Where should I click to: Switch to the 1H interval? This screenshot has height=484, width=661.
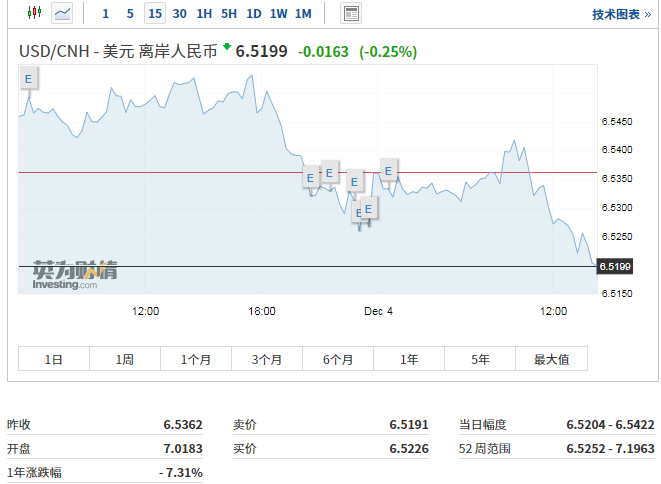pyautogui.click(x=204, y=14)
